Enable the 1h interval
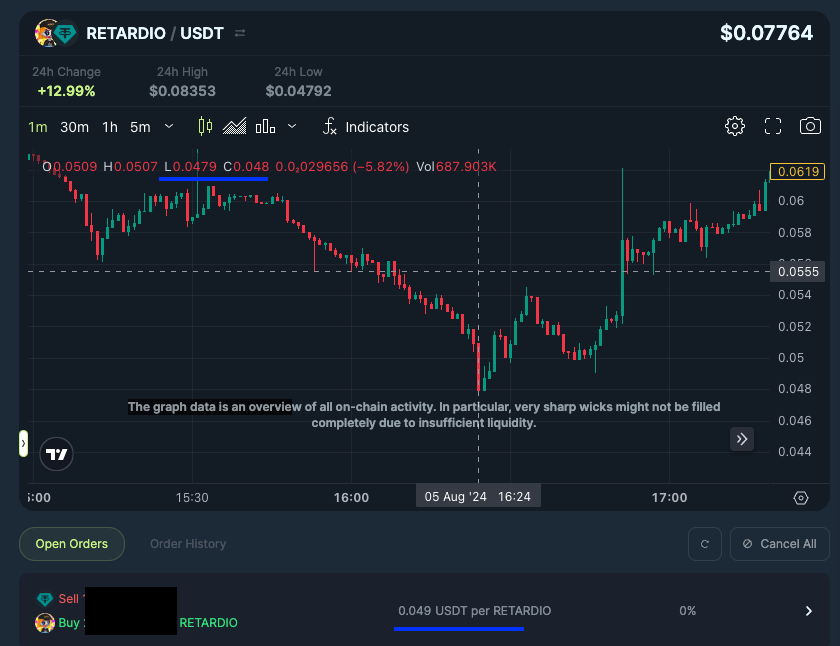The width and height of the screenshot is (840, 646). click(x=109, y=126)
